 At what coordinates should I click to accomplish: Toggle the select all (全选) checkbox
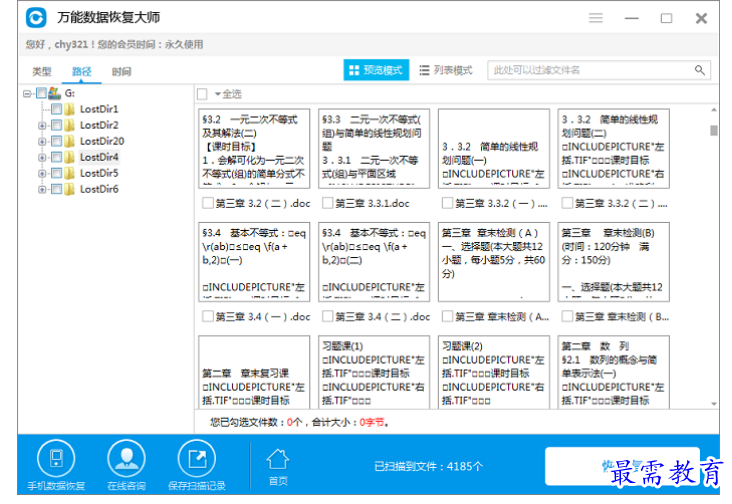click(x=202, y=94)
